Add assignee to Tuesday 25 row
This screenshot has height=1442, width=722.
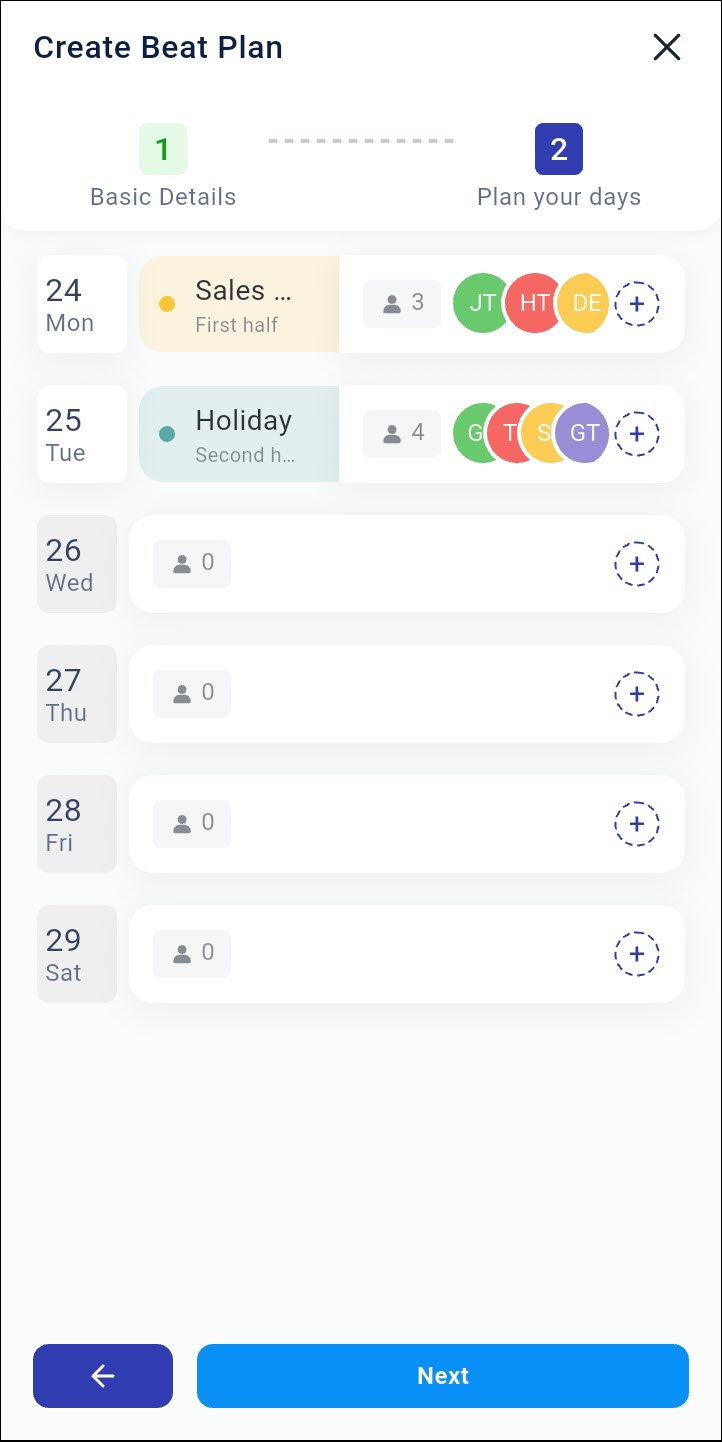click(636, 433)
